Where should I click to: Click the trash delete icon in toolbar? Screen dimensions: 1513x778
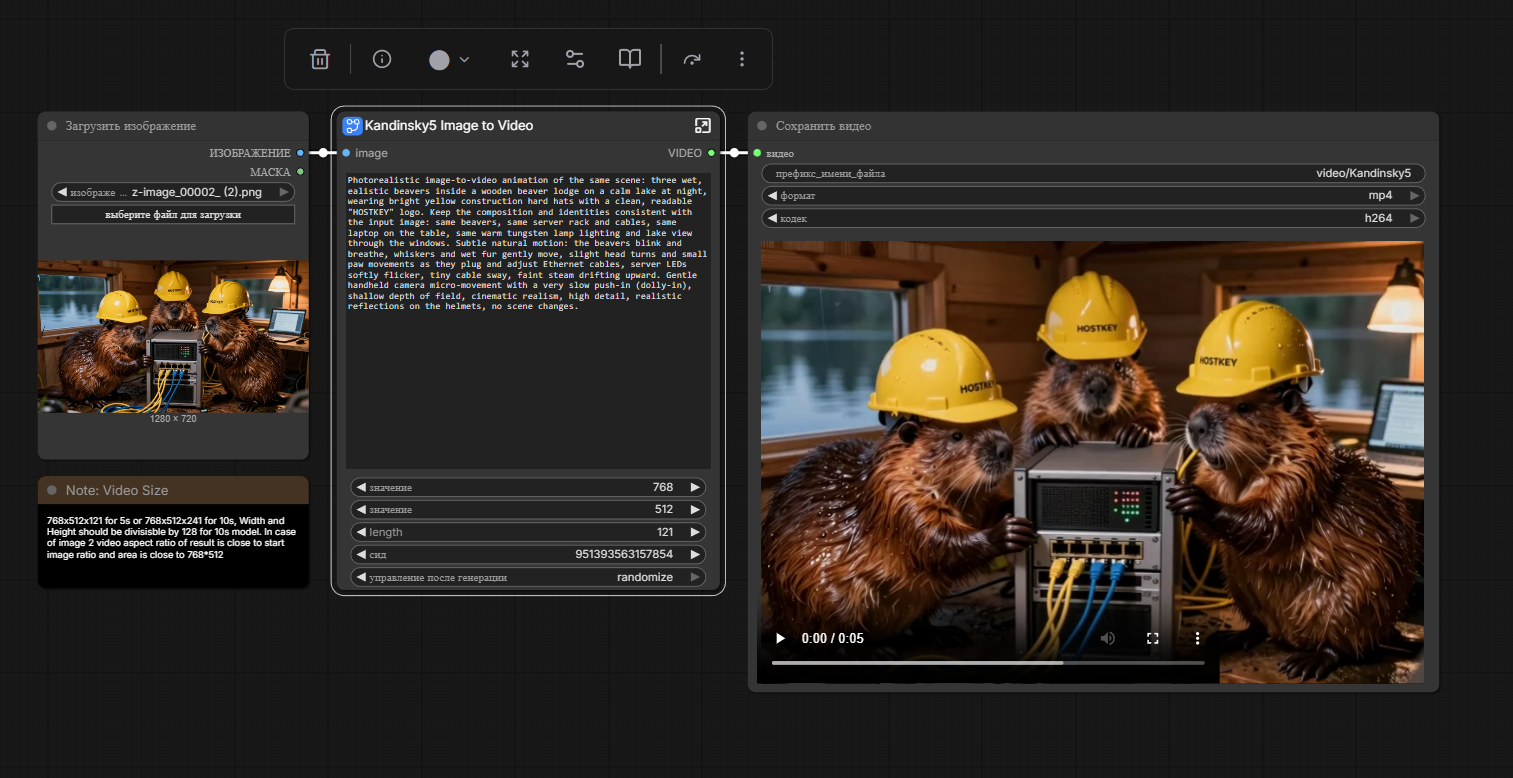[320, 59]
